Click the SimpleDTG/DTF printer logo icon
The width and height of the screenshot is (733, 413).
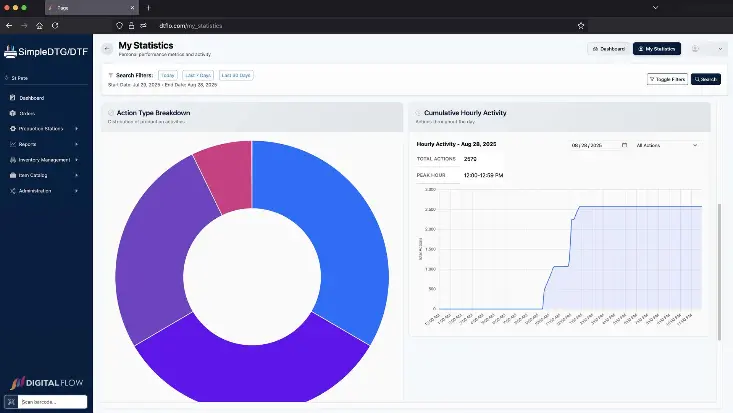tap(10, 51)
